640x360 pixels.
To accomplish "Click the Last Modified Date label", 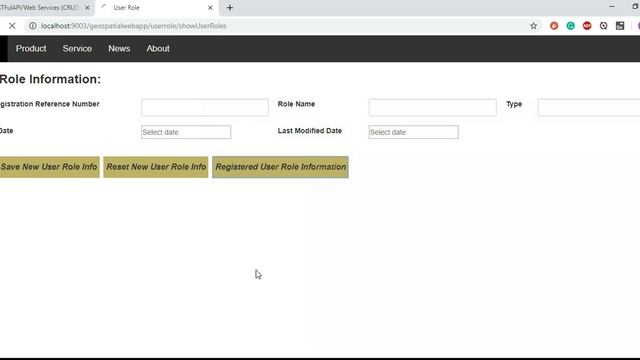I will pyautogui.click(x=310, y=131).
